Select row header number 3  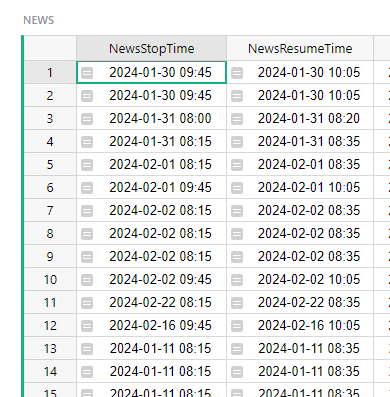tap(50, 118)
